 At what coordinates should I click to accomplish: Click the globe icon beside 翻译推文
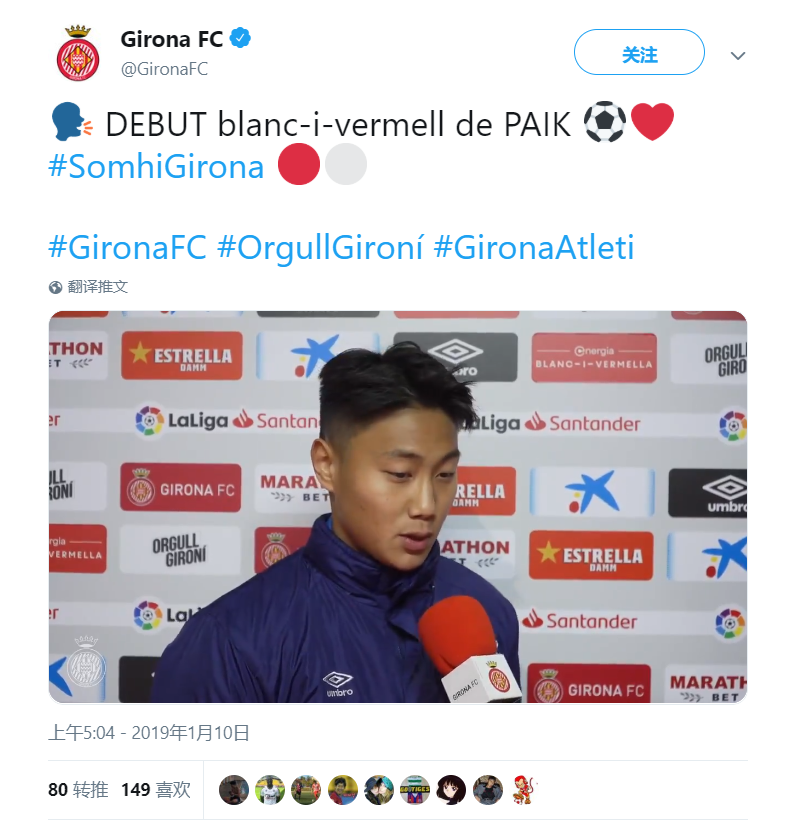tap(56, 287)
